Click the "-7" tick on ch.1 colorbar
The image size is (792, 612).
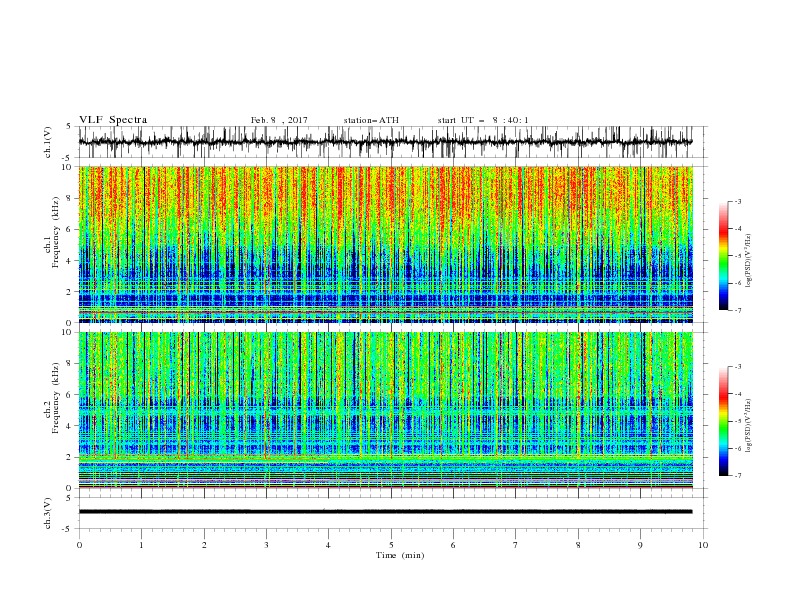[738, 310]
